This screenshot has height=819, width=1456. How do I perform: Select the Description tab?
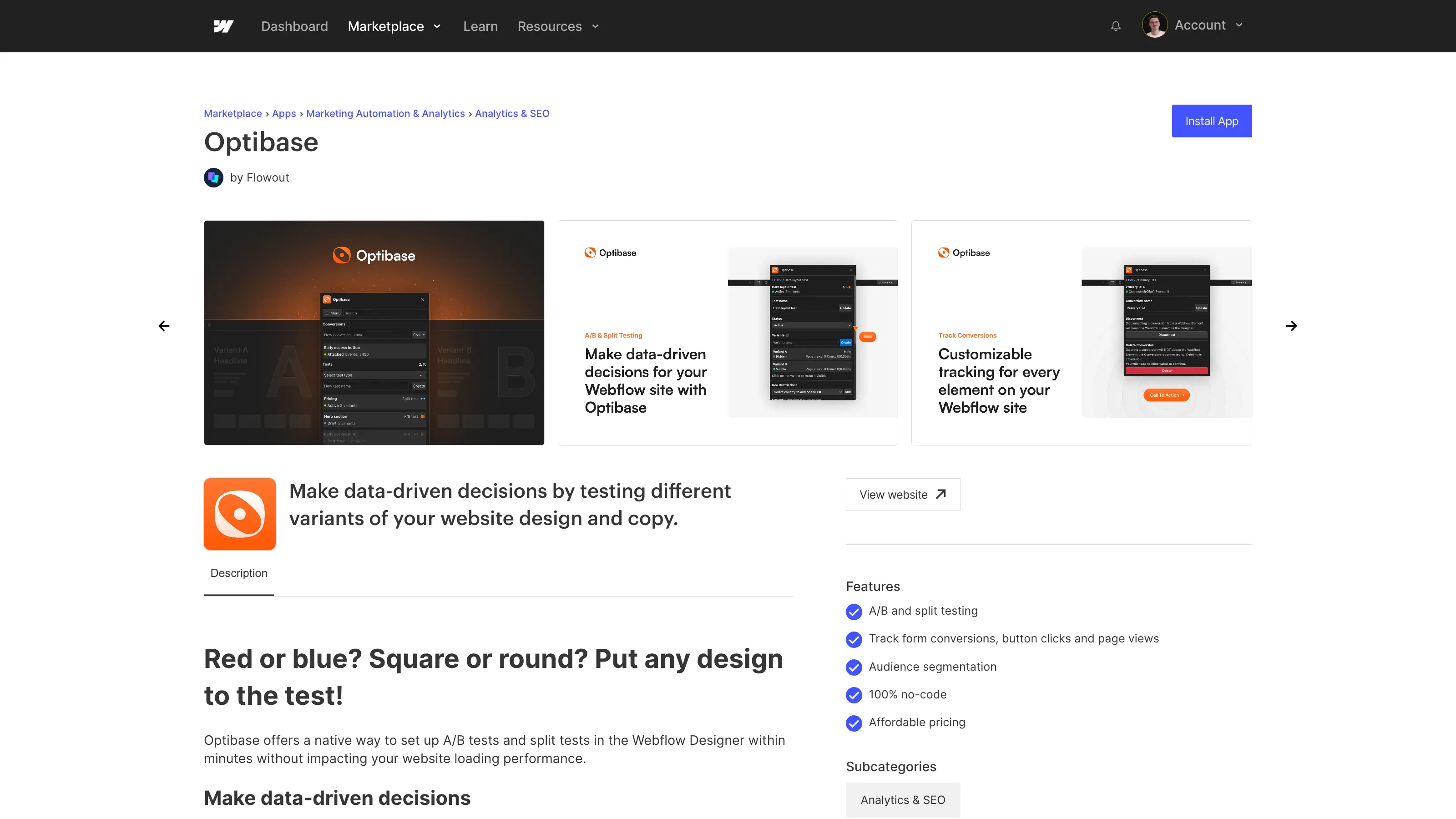point(239,573)
